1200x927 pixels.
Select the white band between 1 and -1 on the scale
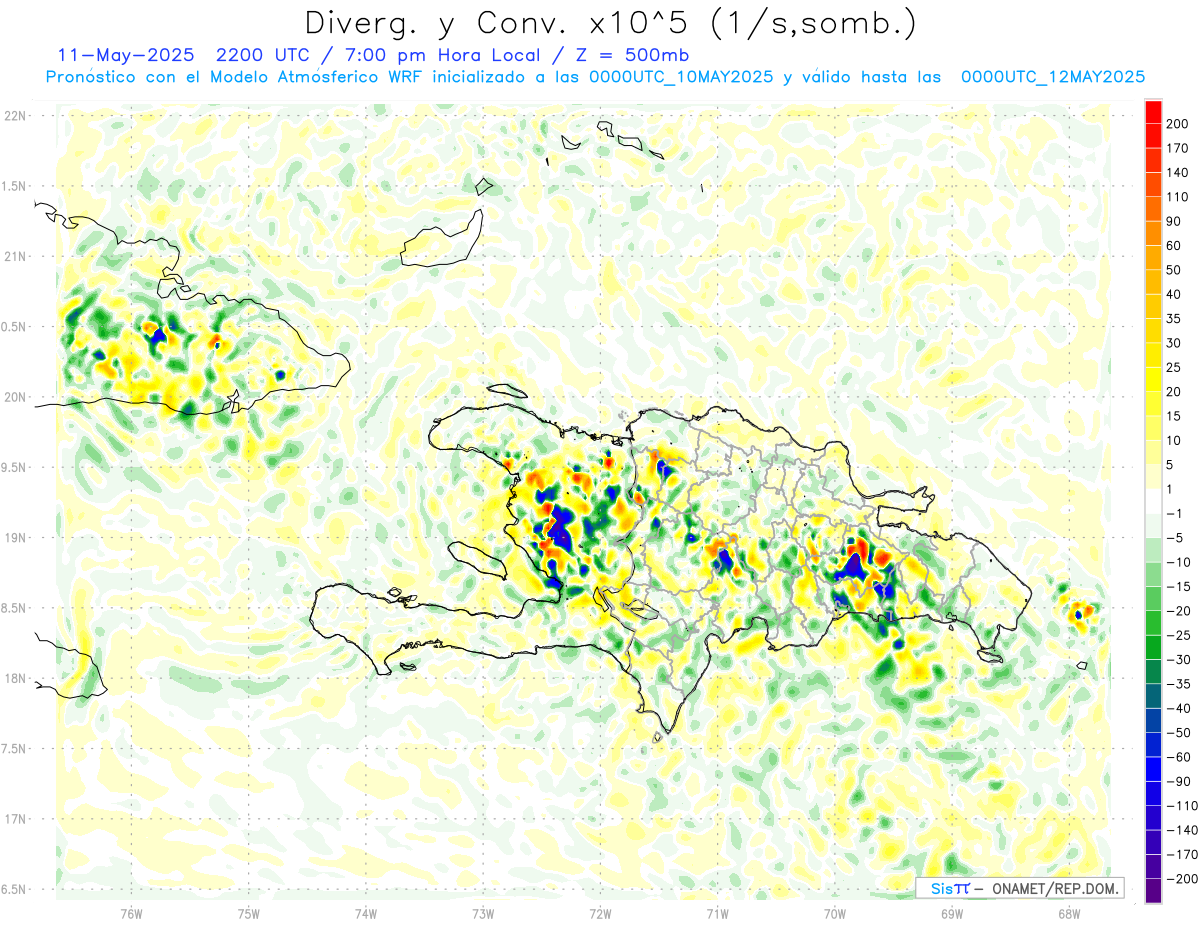[x=1153, y=501]
